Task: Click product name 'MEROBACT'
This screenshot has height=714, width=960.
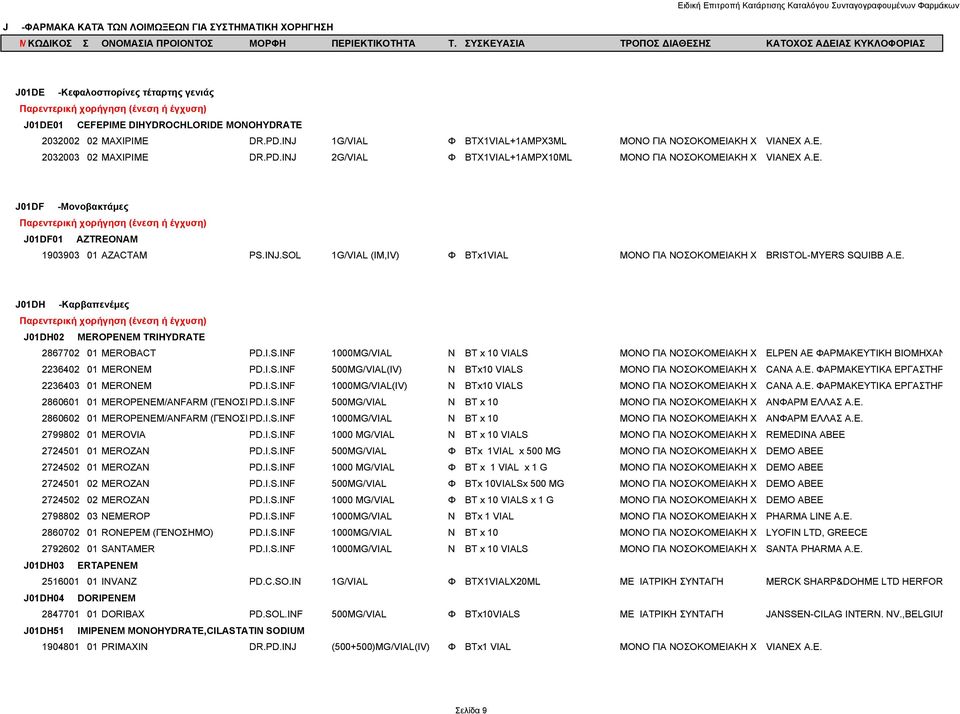Action: tap(129, 353)
